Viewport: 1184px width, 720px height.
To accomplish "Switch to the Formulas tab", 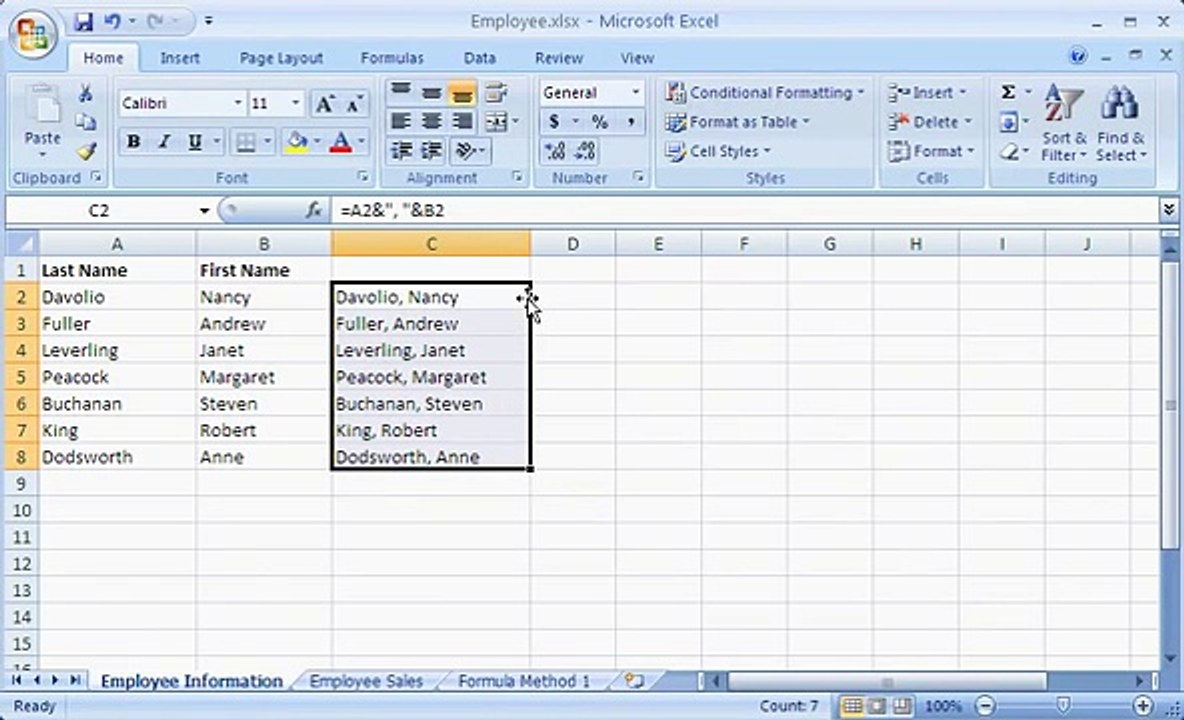I will [392, 58].
